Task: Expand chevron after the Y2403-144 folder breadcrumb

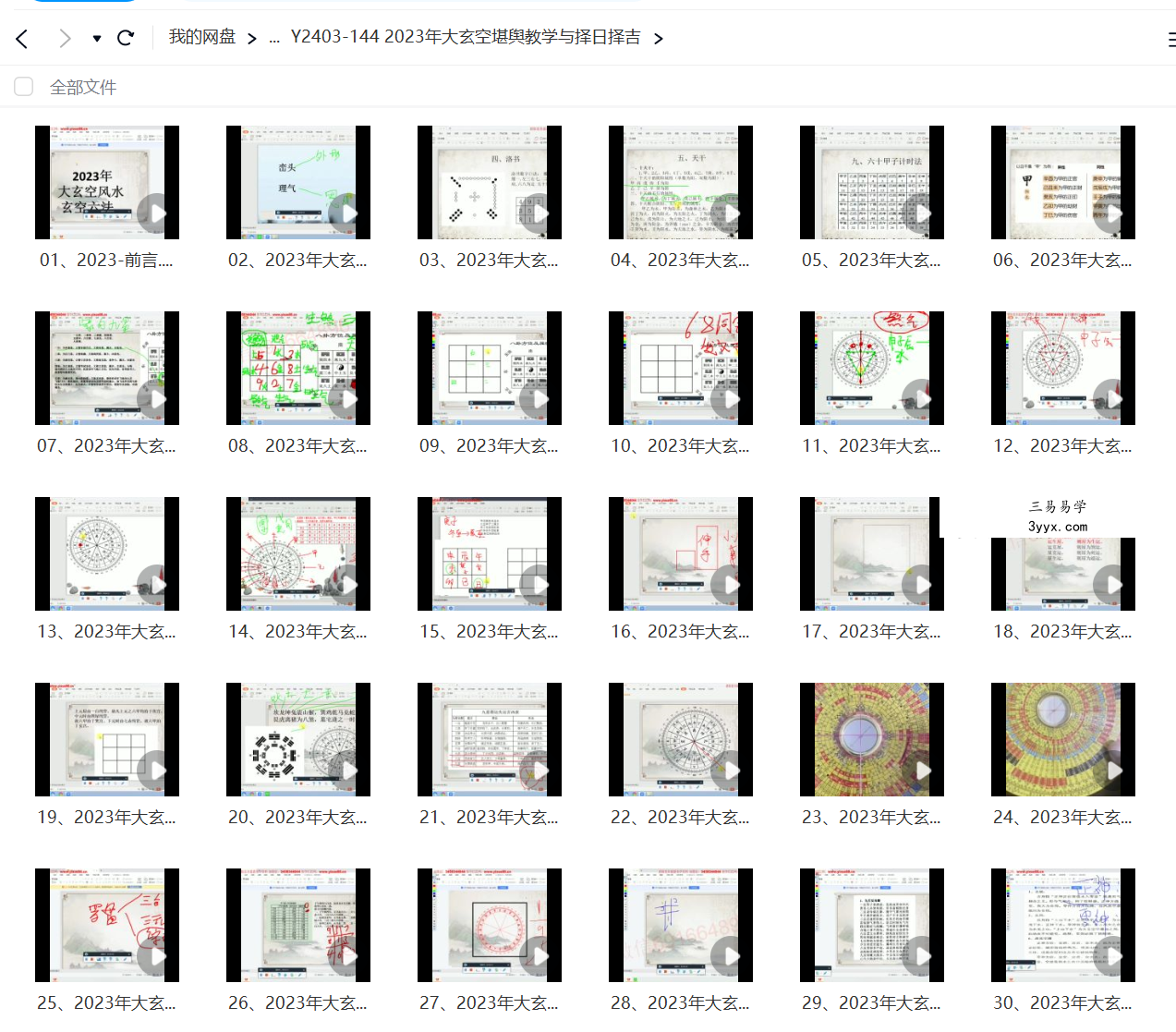Action: pyautogui.click(x=658, y=38)
